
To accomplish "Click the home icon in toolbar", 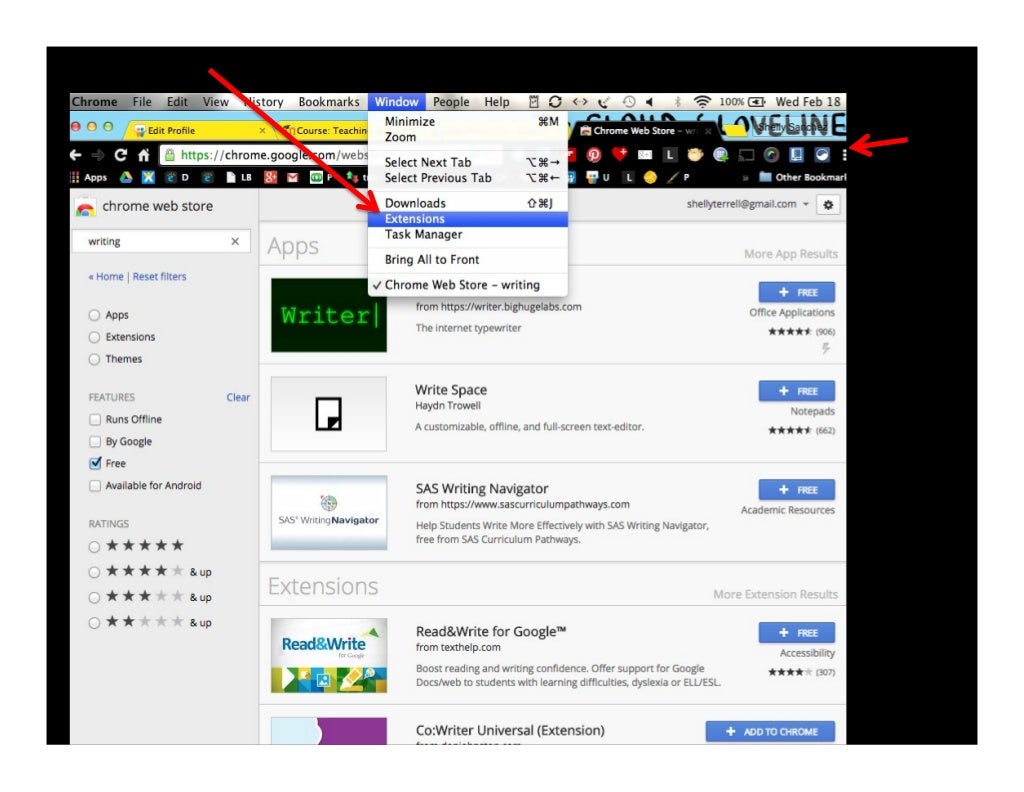I will pos(144,155).
